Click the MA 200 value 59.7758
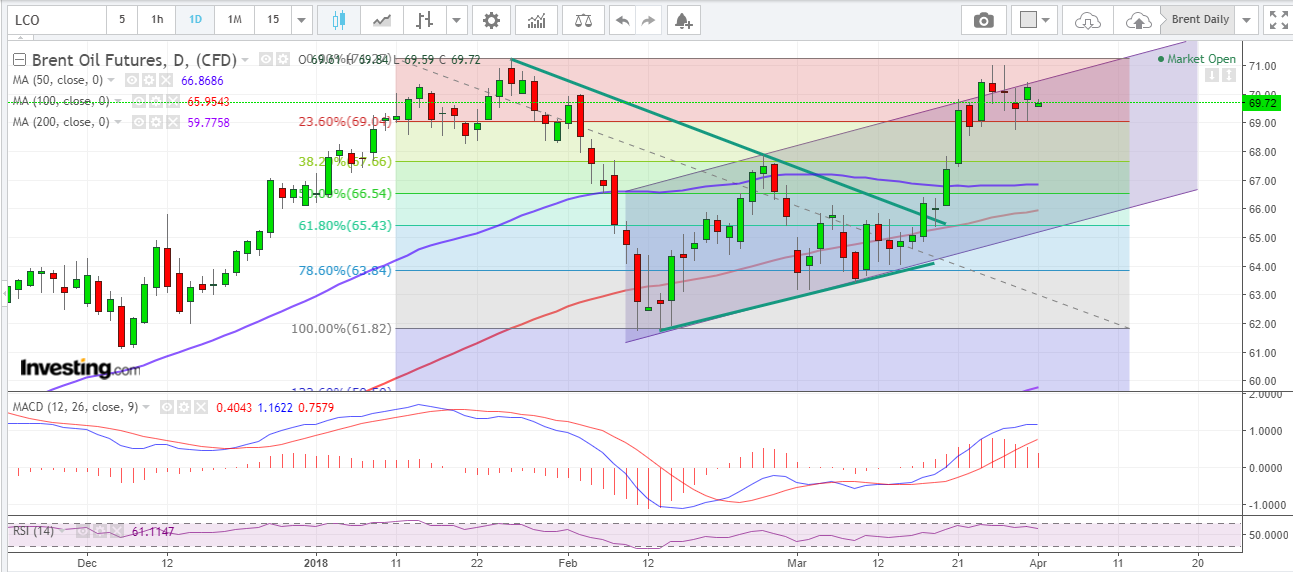 point(209,122)
